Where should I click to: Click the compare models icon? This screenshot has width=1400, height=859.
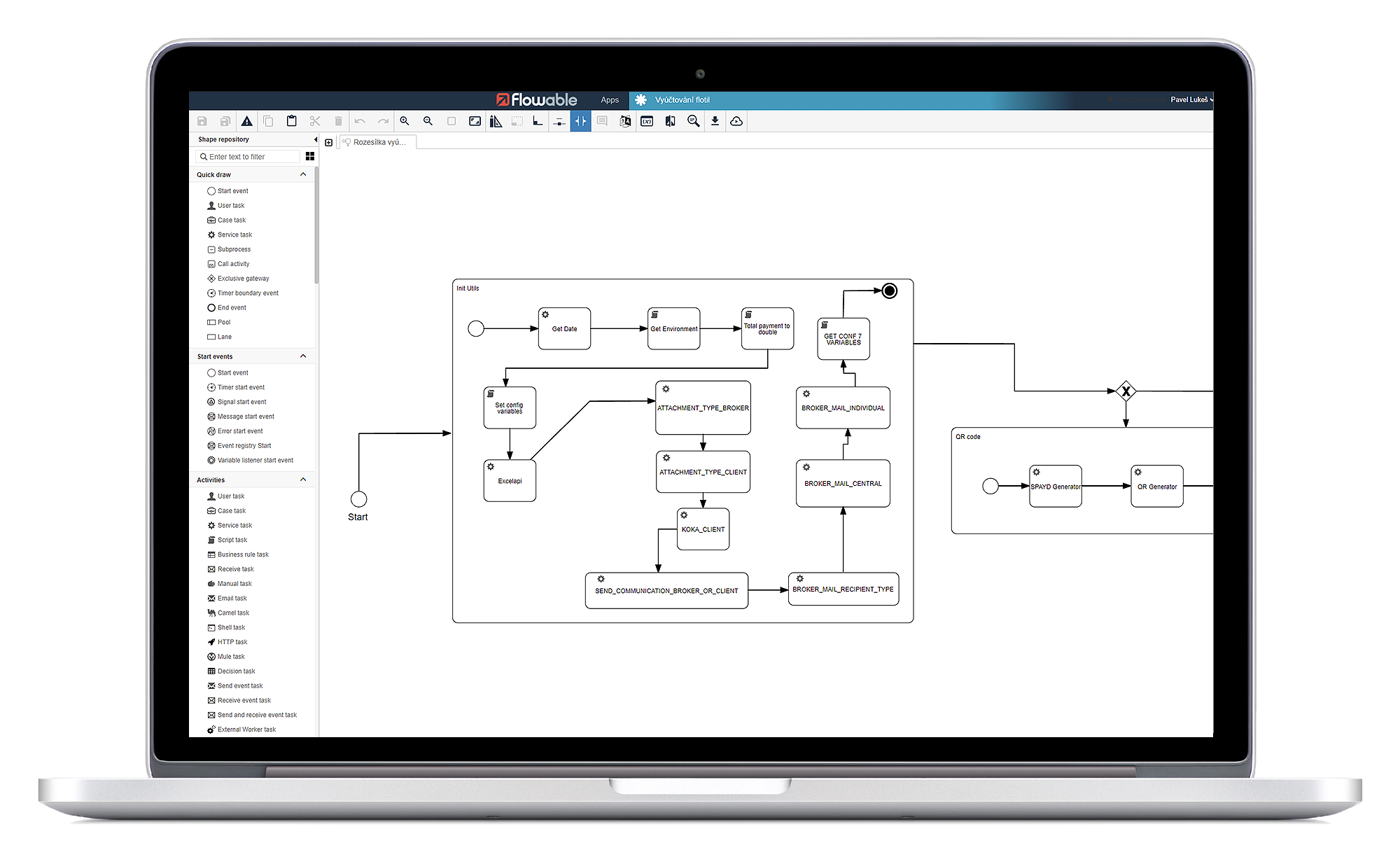pos(670,121)
